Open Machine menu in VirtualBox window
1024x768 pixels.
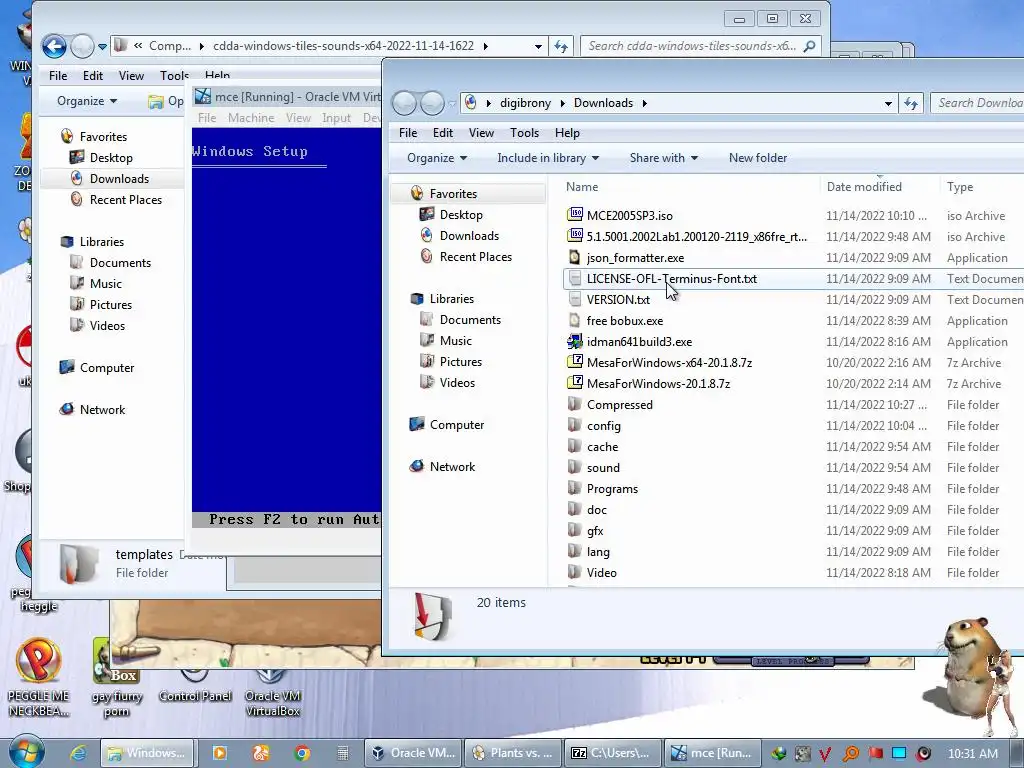(x=251, y=118)
